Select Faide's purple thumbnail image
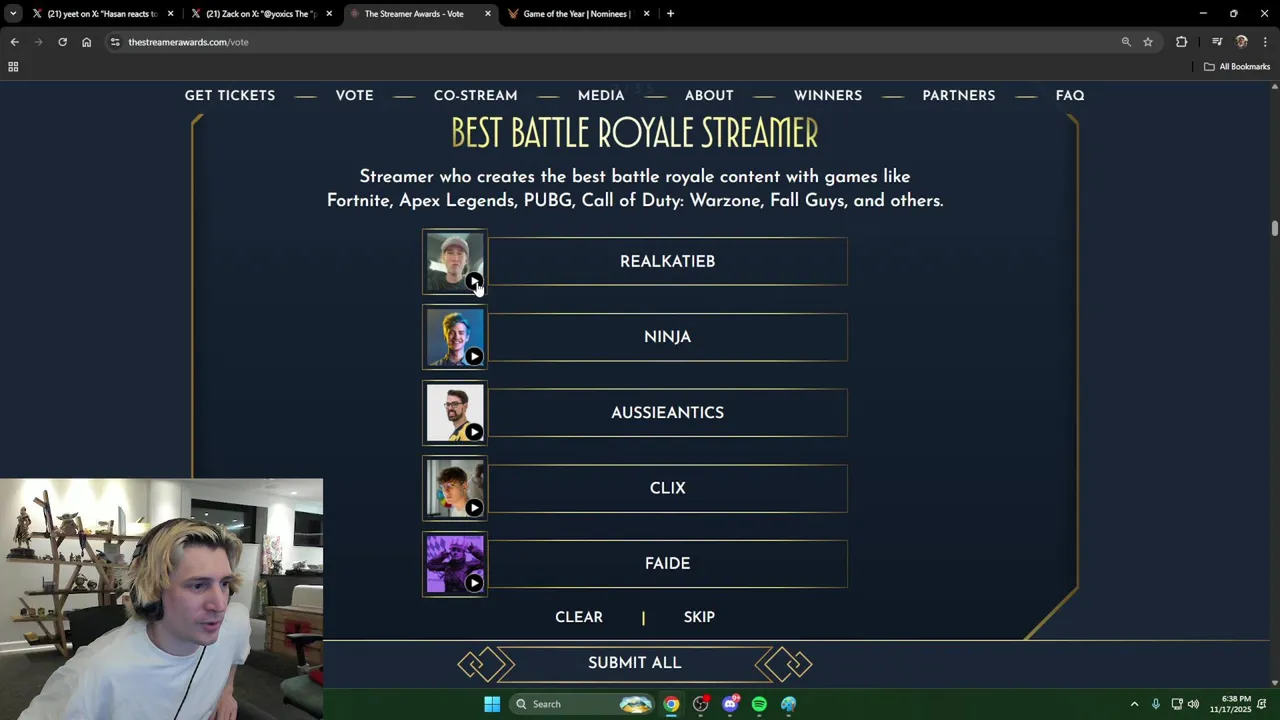Image resolution: width=1280 pixels, height=720 pixels. point(454,563)
